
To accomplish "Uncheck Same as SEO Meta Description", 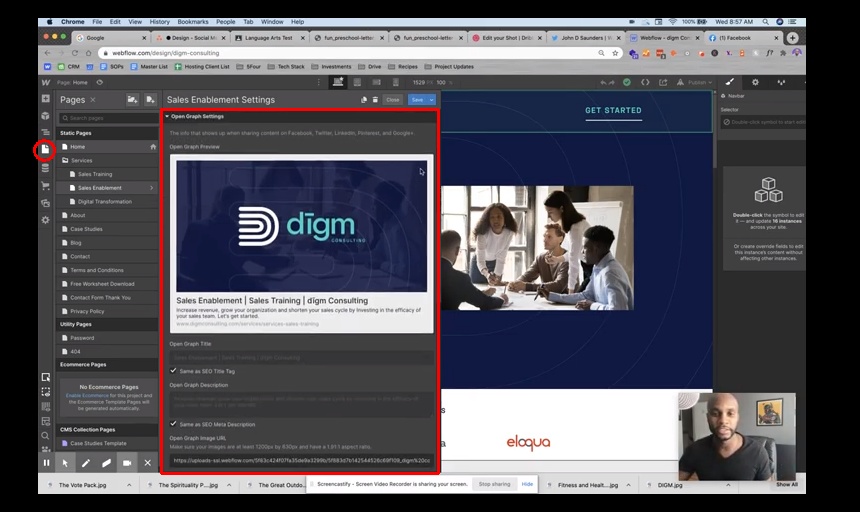I will coord(173,424).
